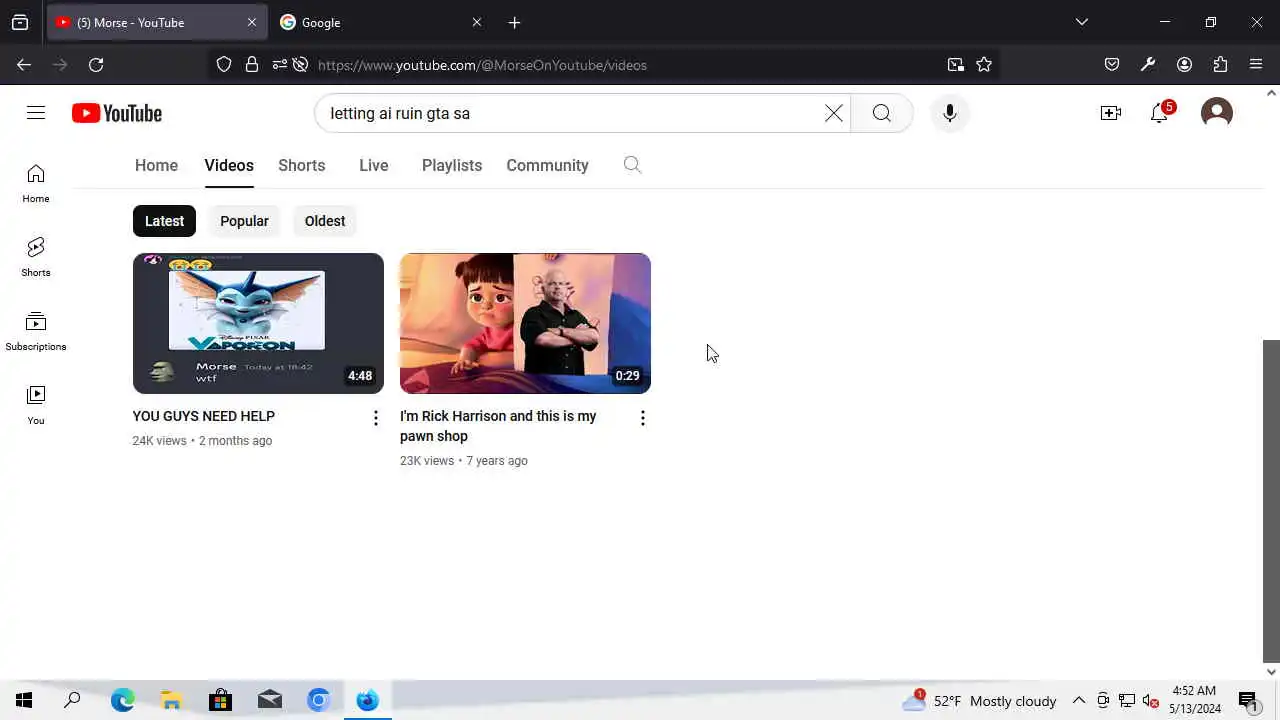Sort videos by Oldest
This screenshot has width=1280, height=720.
point(325,221)
